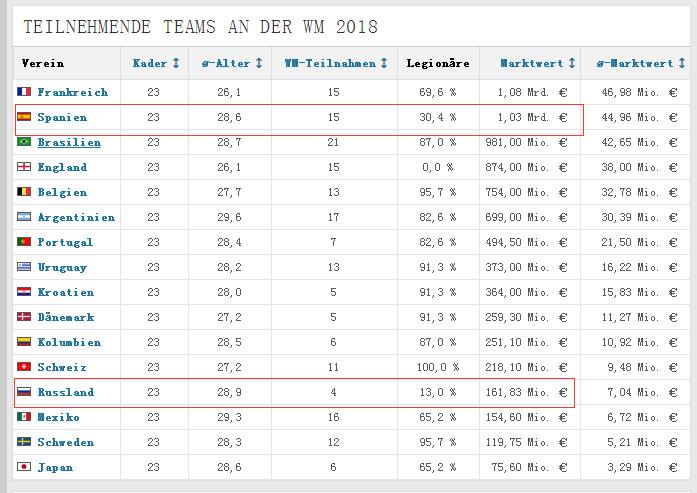Sort by WM-Teilnahmen column header
Image resolution: width=697 pixels, height=493 pixels.
(x=334, y=63)
